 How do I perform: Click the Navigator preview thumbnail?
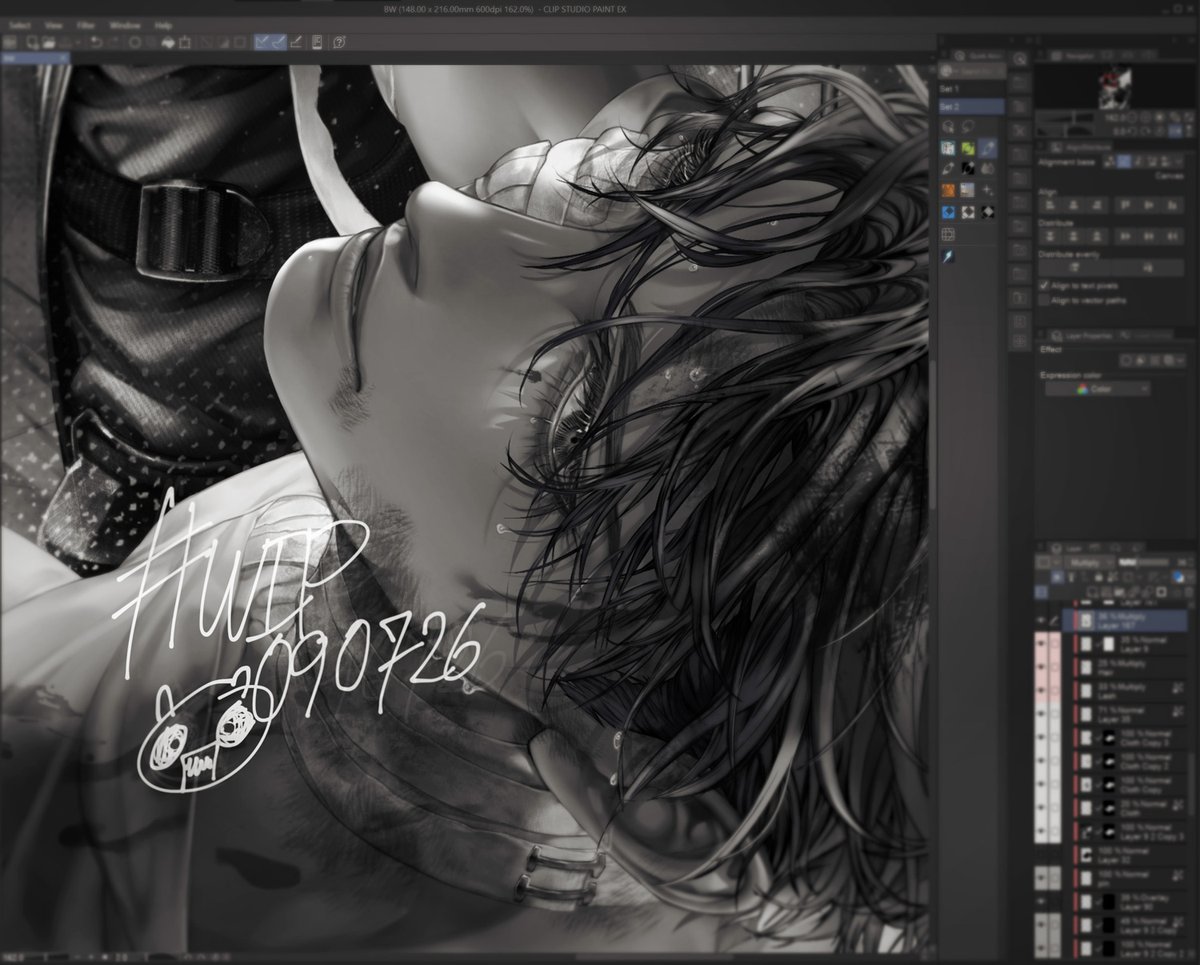pyautogui.click(x=1116, y=87)
